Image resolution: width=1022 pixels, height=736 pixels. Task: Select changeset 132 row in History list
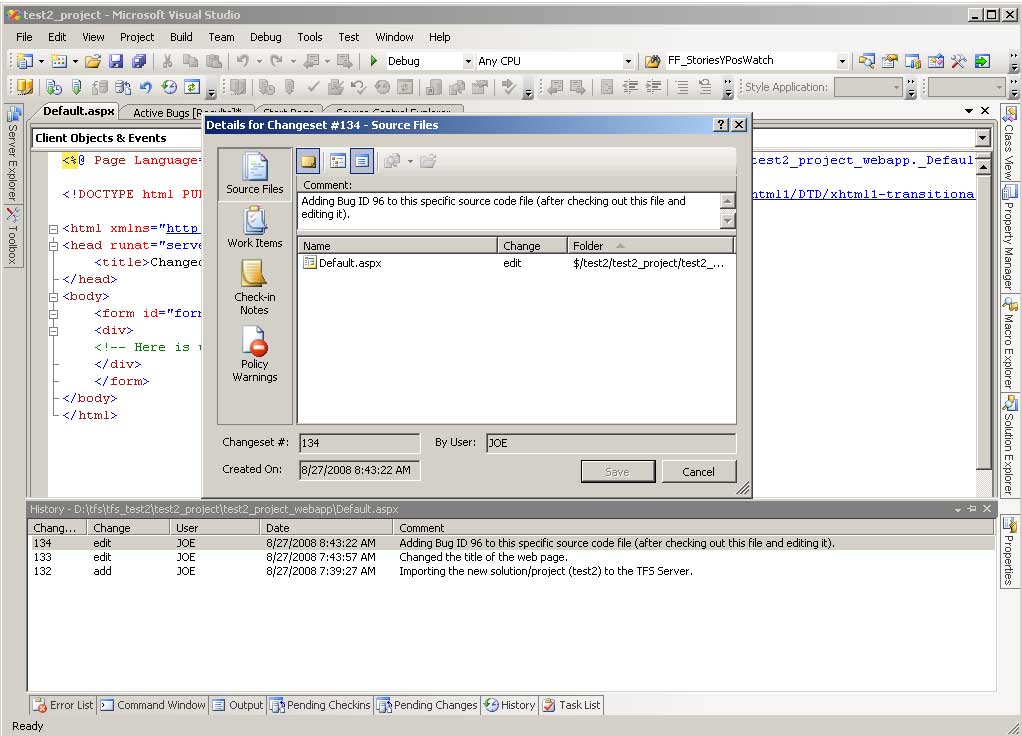512,571
